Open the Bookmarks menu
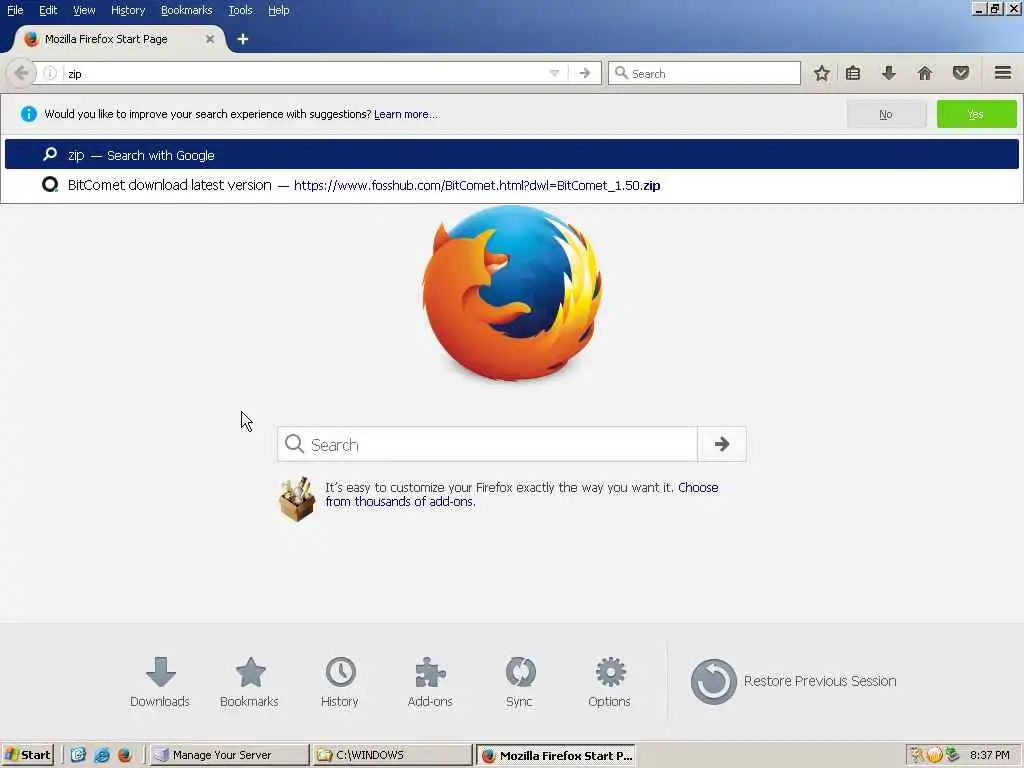Screen dimensions: 1024x768 [x=187, y=10]
